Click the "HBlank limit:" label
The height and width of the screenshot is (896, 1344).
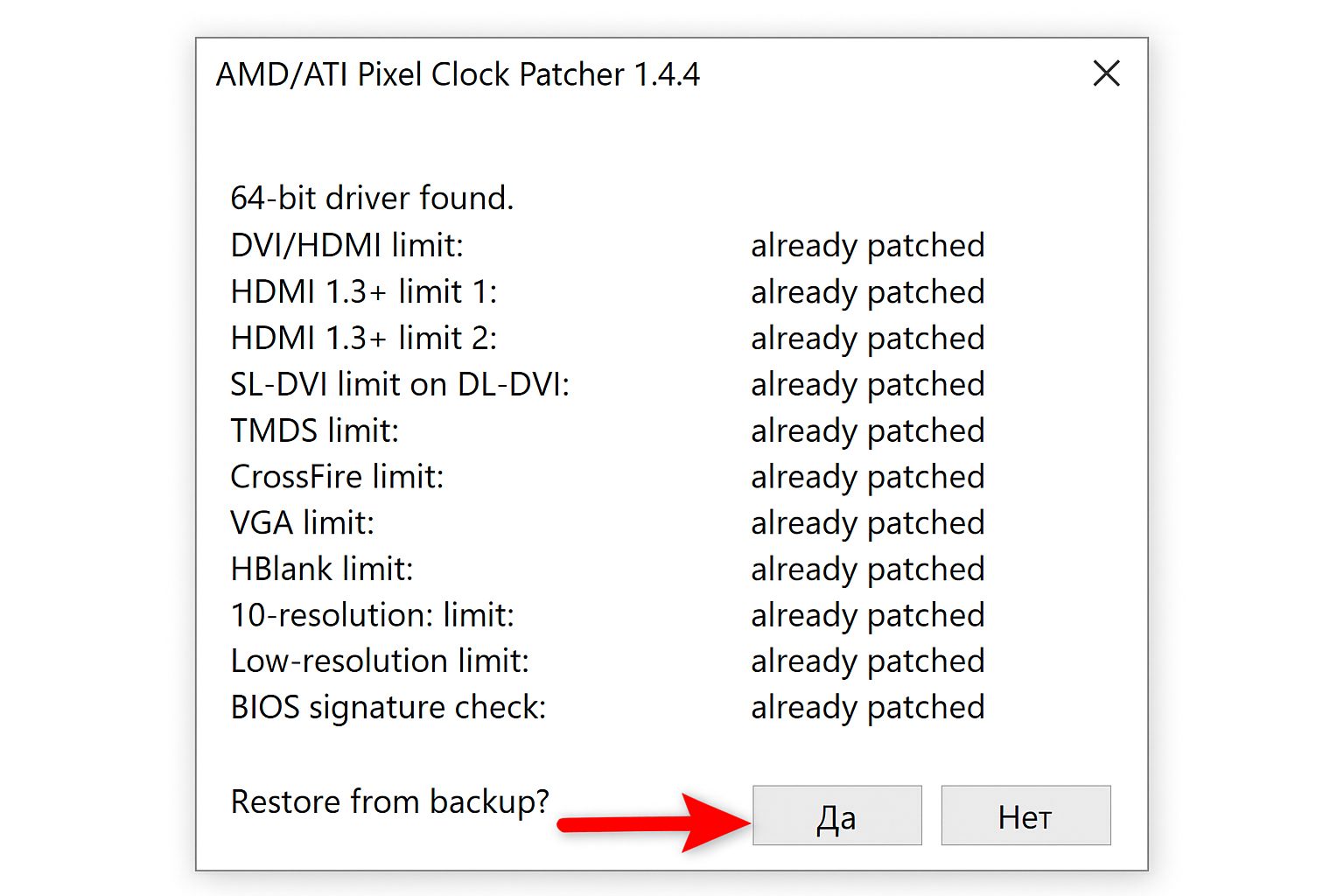pyautogui.click(x=321, y=570)
